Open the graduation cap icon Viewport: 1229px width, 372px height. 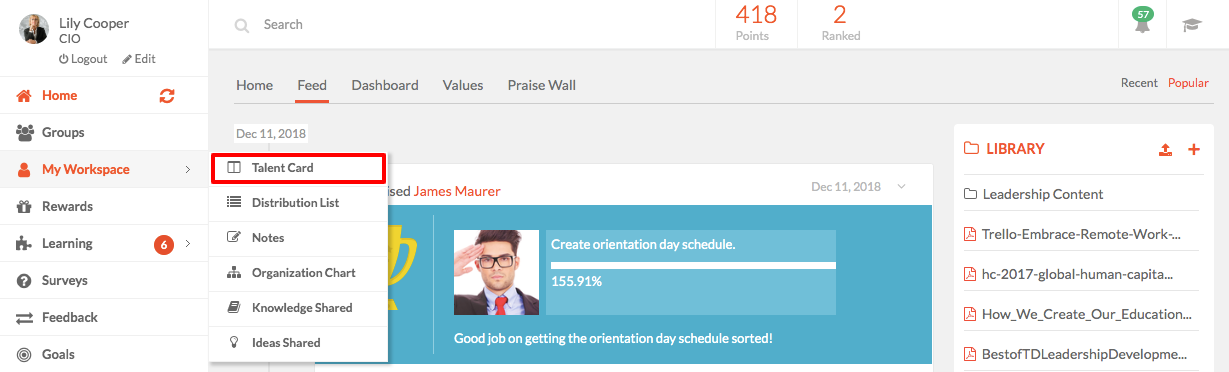[x=1192, y=25]
